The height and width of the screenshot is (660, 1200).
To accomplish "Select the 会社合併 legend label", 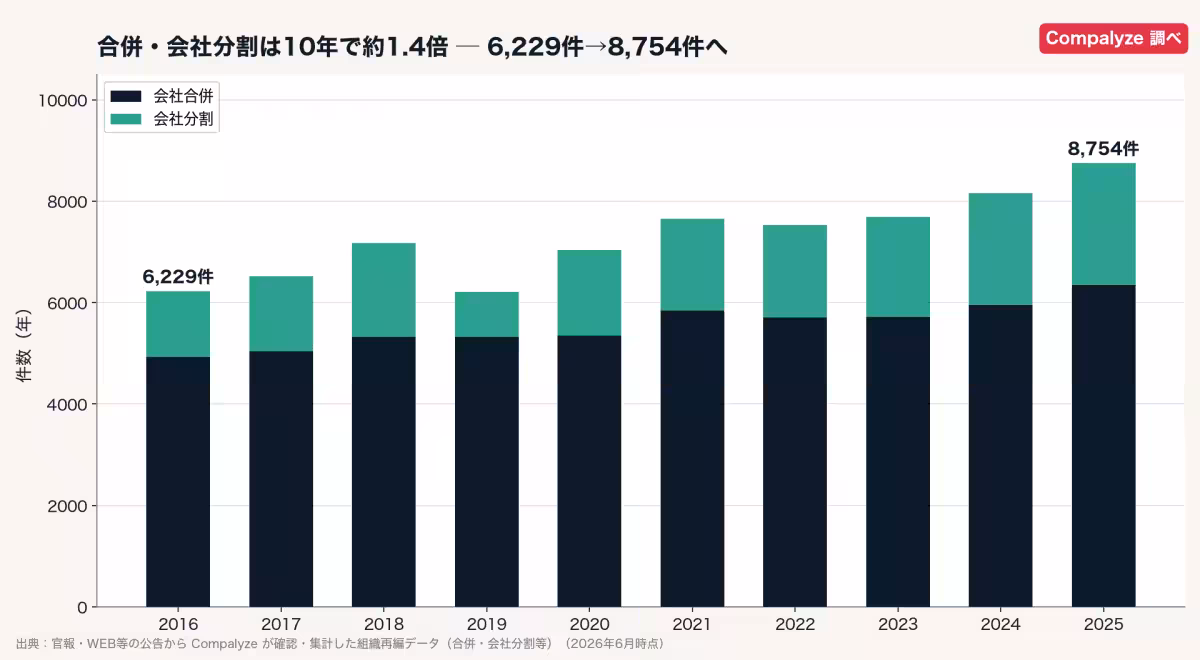I will (185, 96).
